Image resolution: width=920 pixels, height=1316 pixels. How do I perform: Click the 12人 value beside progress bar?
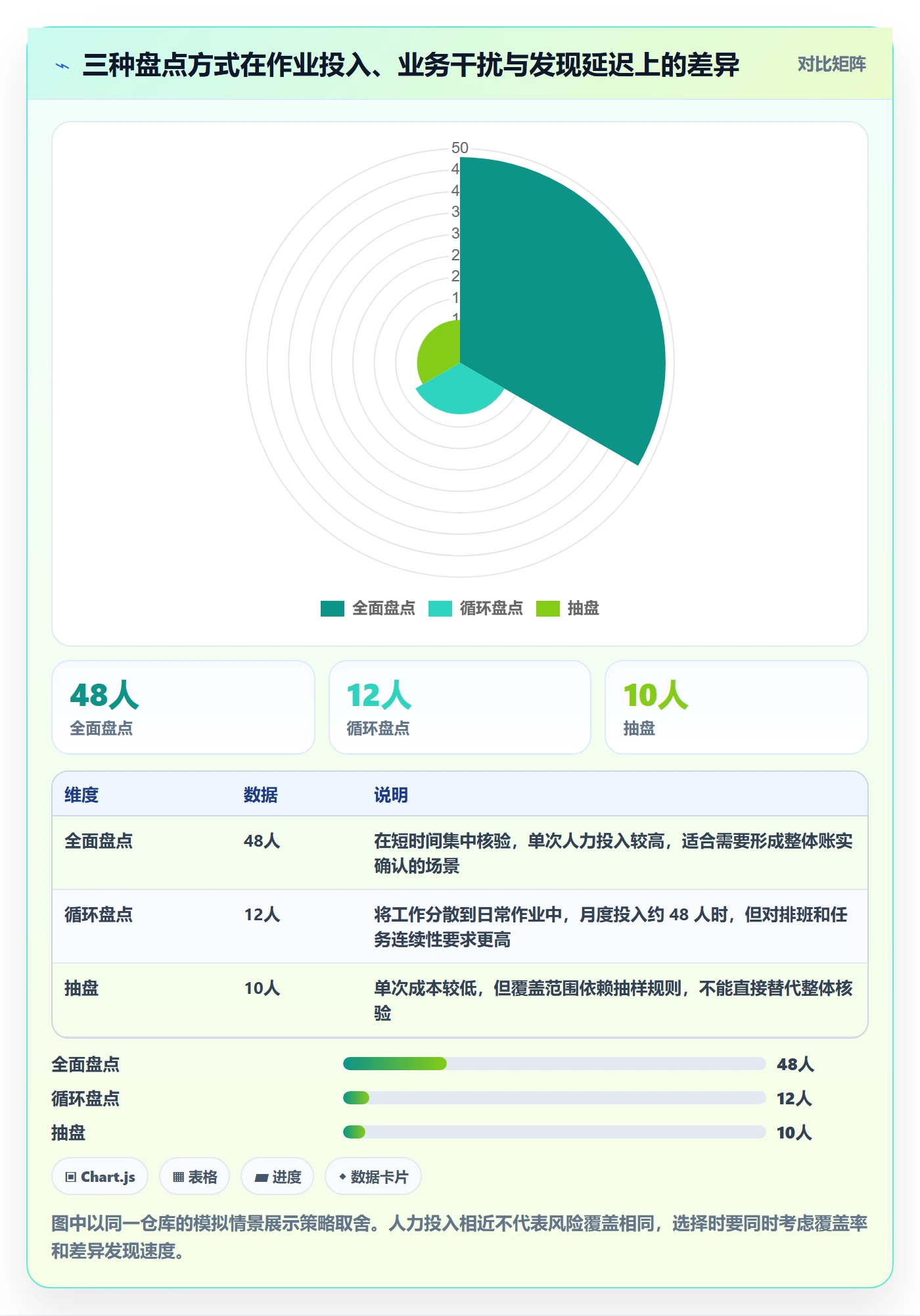point(795,1098)
